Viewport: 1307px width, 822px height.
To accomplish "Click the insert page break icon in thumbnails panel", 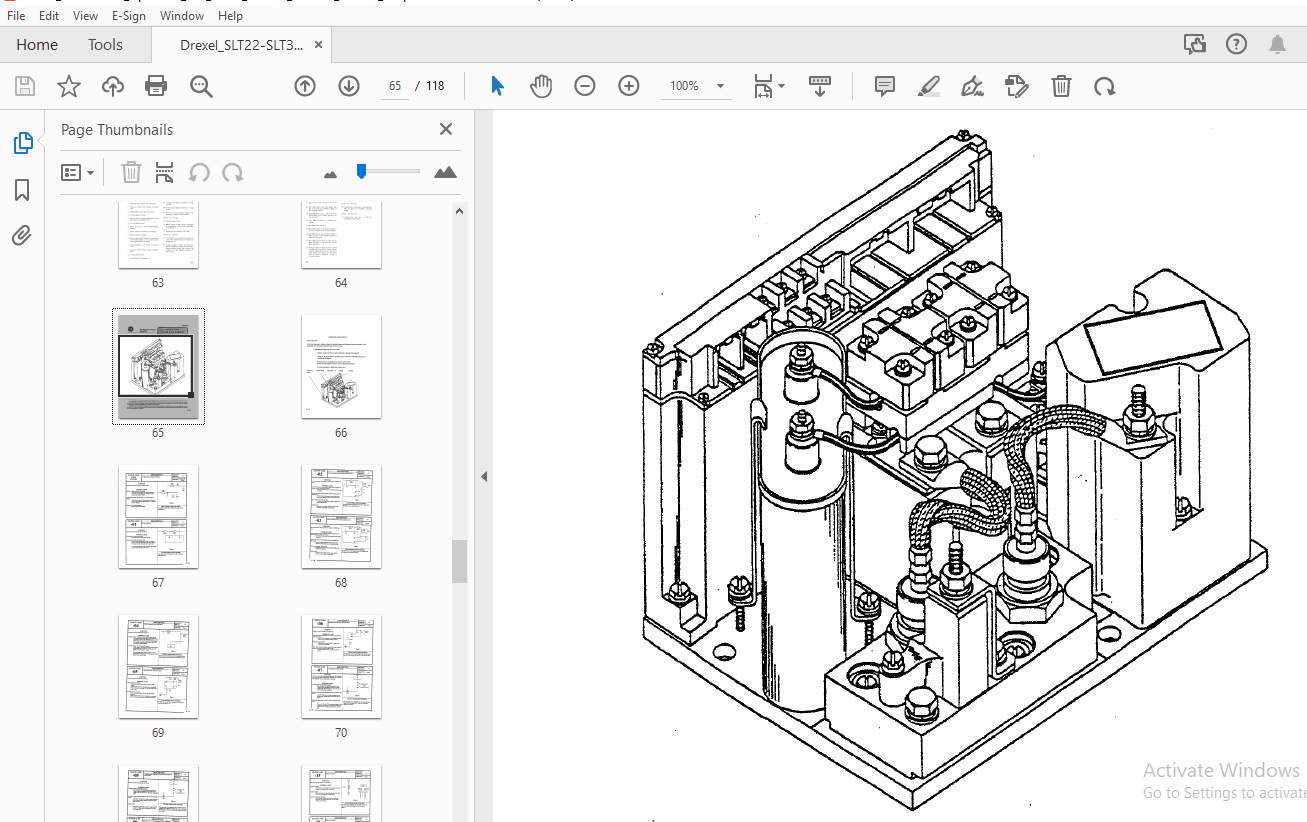I will point(165,172).
